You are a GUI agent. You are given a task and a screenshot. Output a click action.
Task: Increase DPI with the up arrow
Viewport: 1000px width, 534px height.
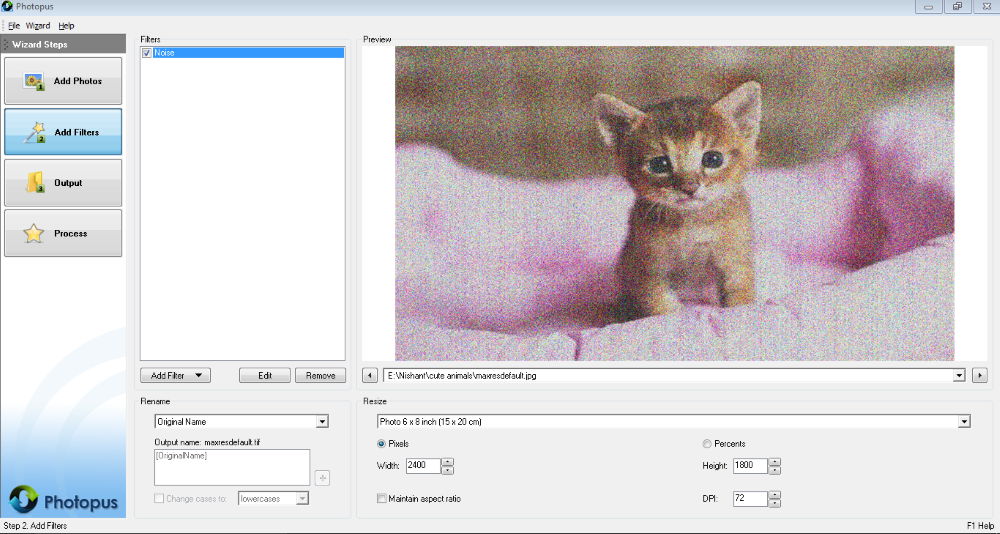pos(775,494)
